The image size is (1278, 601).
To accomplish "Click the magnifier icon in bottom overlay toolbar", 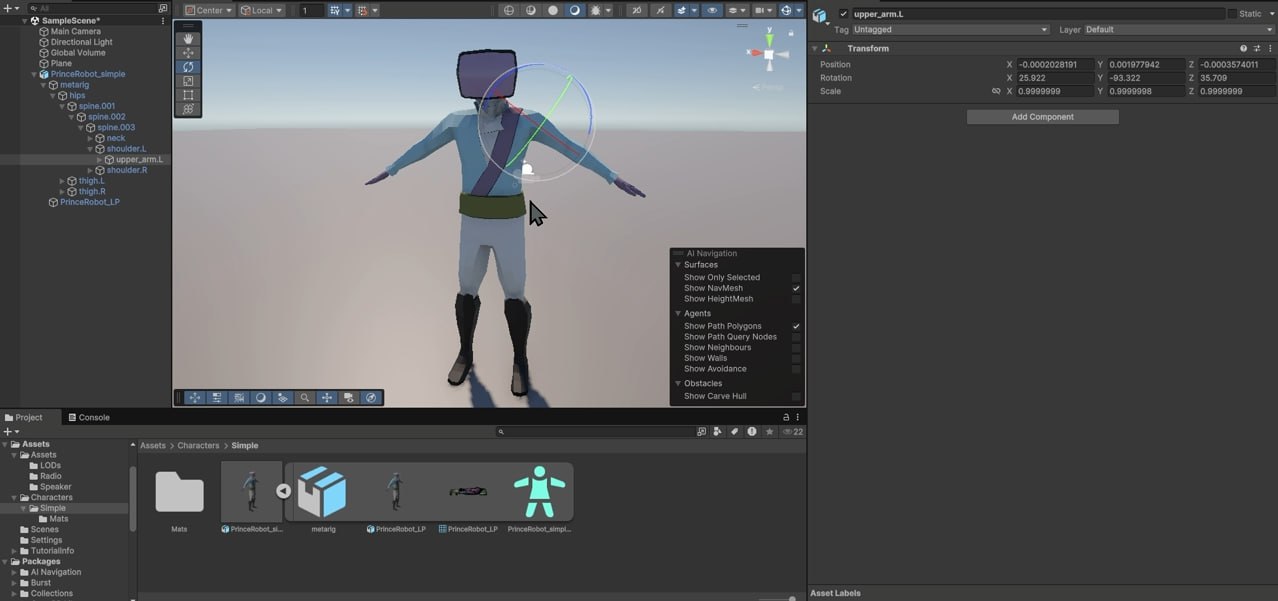I will point(304,397).
